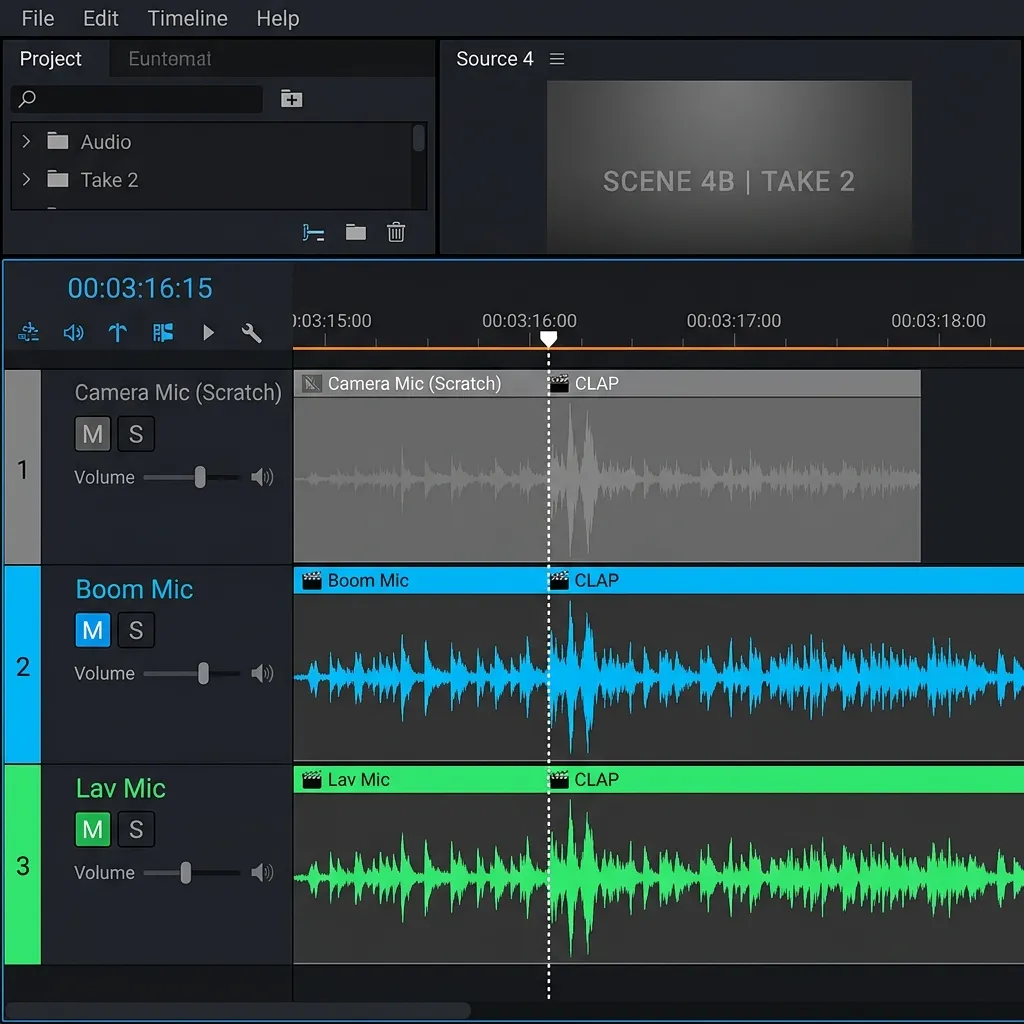Switch to the Project tab
This screenshot has width=1024, height=1024.
click(x=51, y=59)
